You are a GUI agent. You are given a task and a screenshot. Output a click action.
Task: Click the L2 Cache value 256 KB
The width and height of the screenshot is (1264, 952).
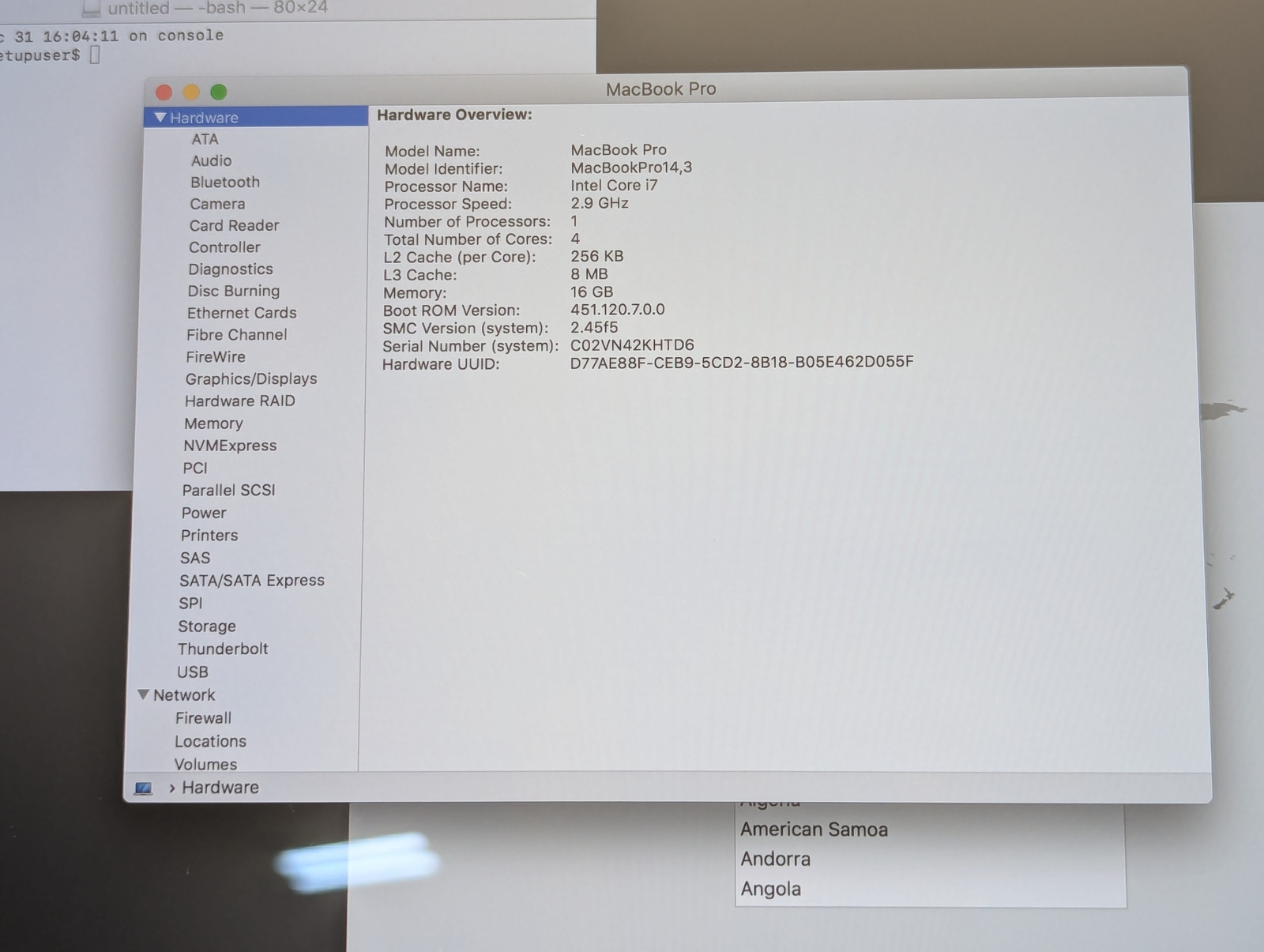[597, 257]
